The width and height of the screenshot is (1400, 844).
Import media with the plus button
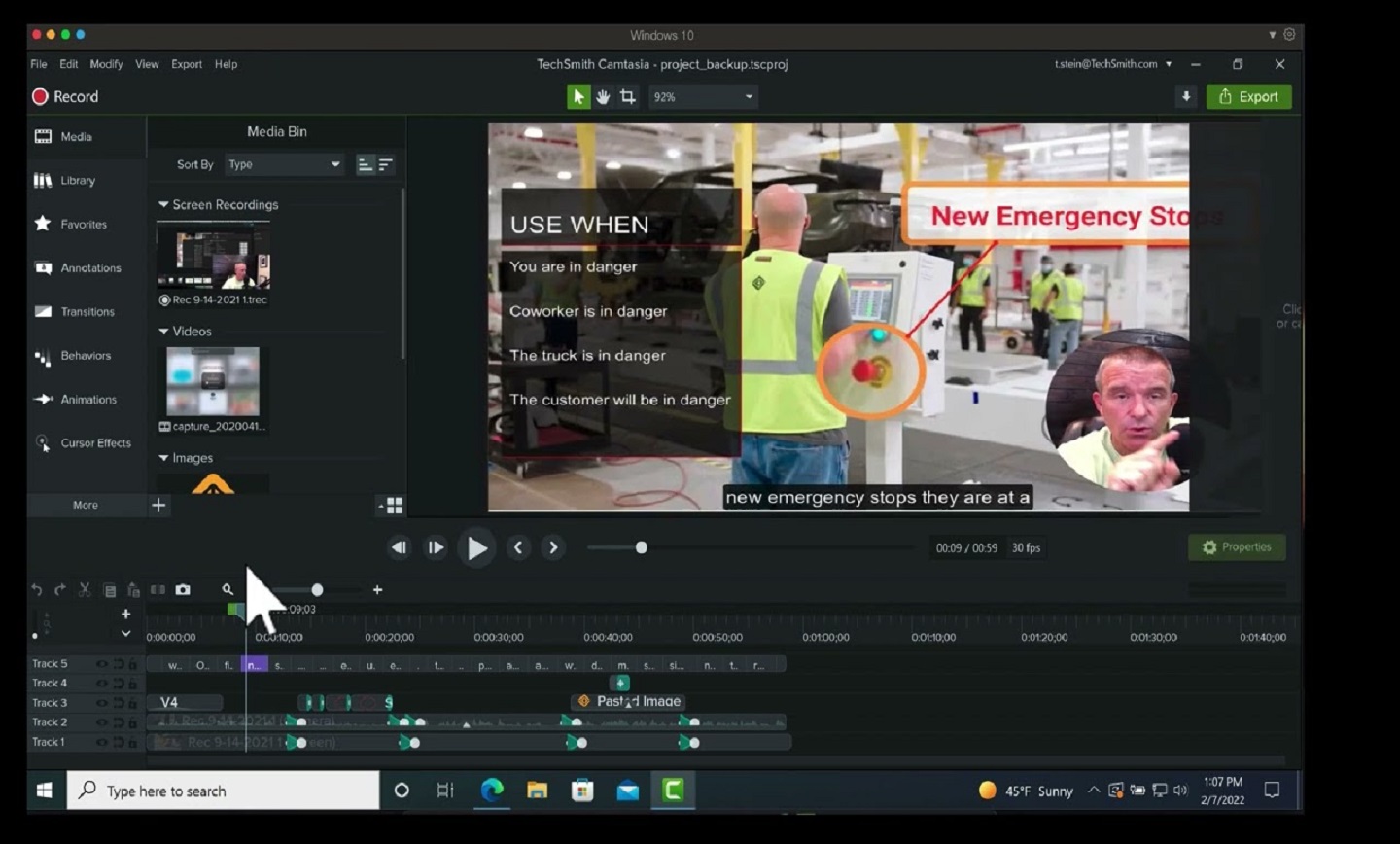coord(158,505)
